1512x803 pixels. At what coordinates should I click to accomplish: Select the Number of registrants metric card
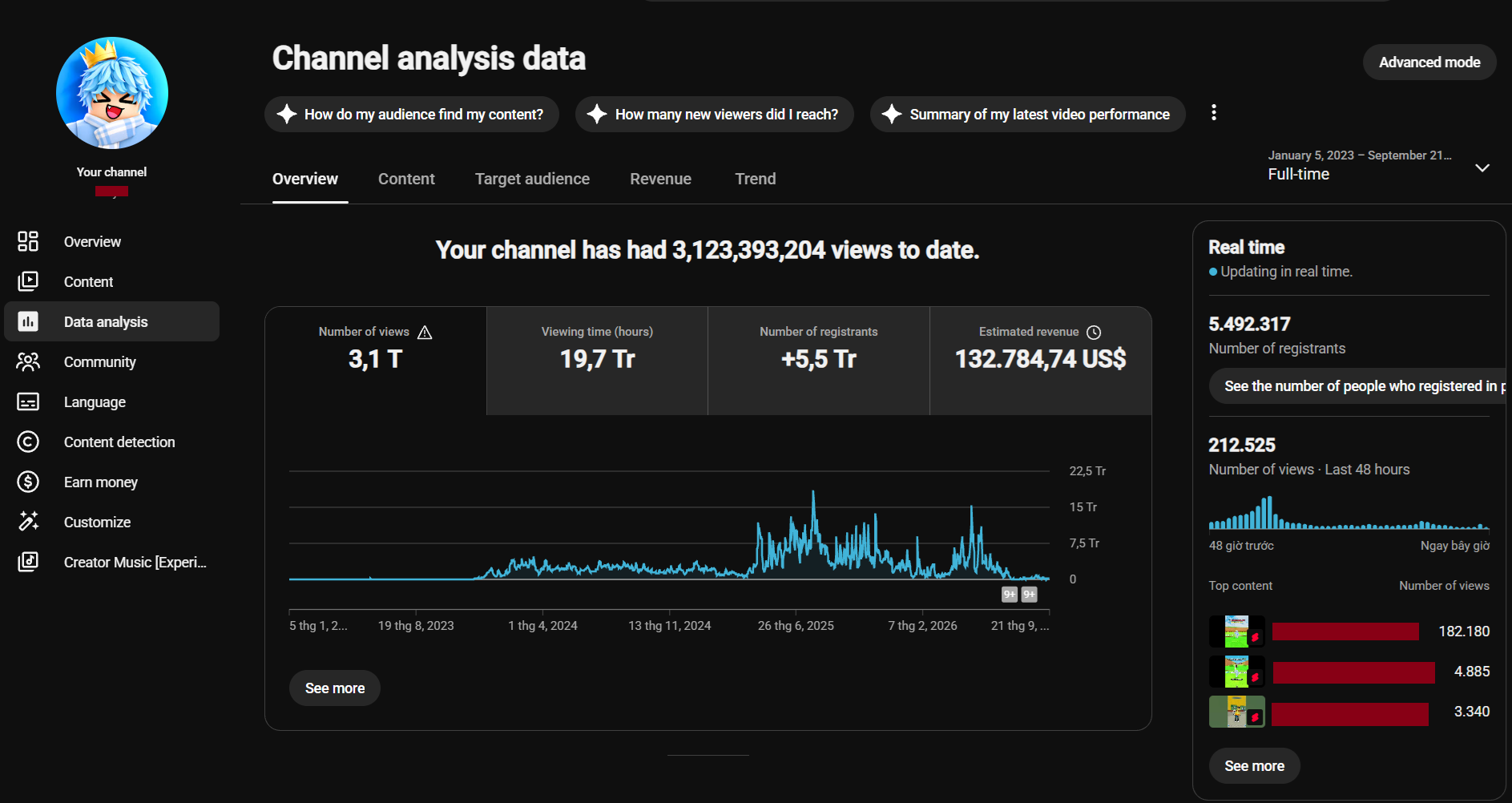click(x=819, y=361)
